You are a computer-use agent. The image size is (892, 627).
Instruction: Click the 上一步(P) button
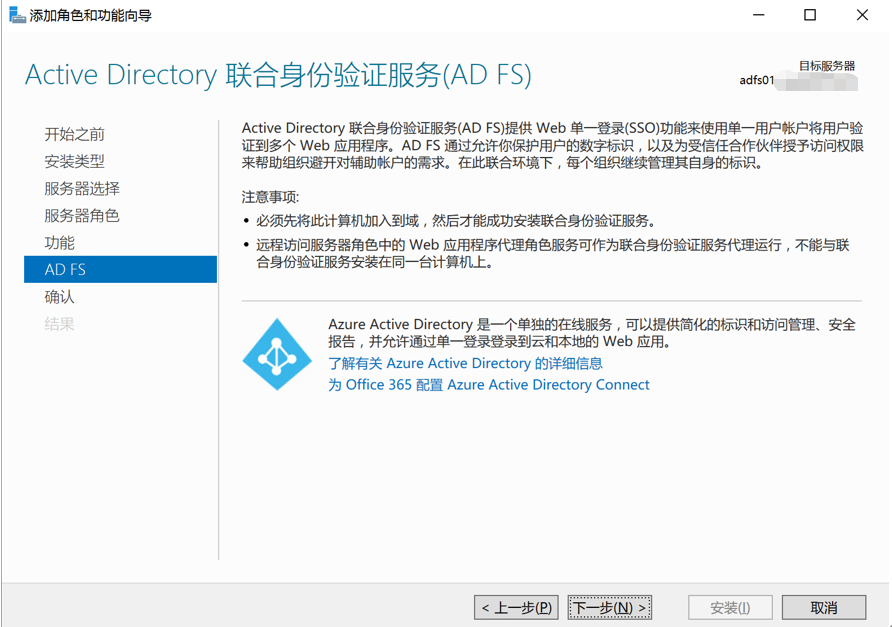click(516, 608)
